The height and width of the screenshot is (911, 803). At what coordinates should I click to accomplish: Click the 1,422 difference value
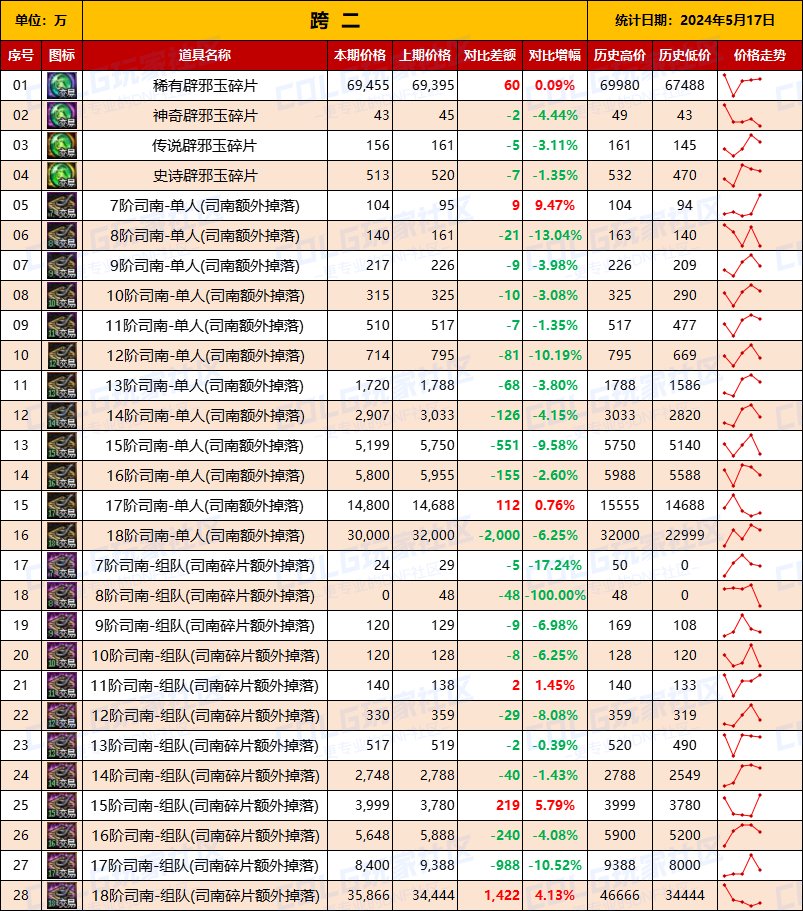[x=502, y=895]
